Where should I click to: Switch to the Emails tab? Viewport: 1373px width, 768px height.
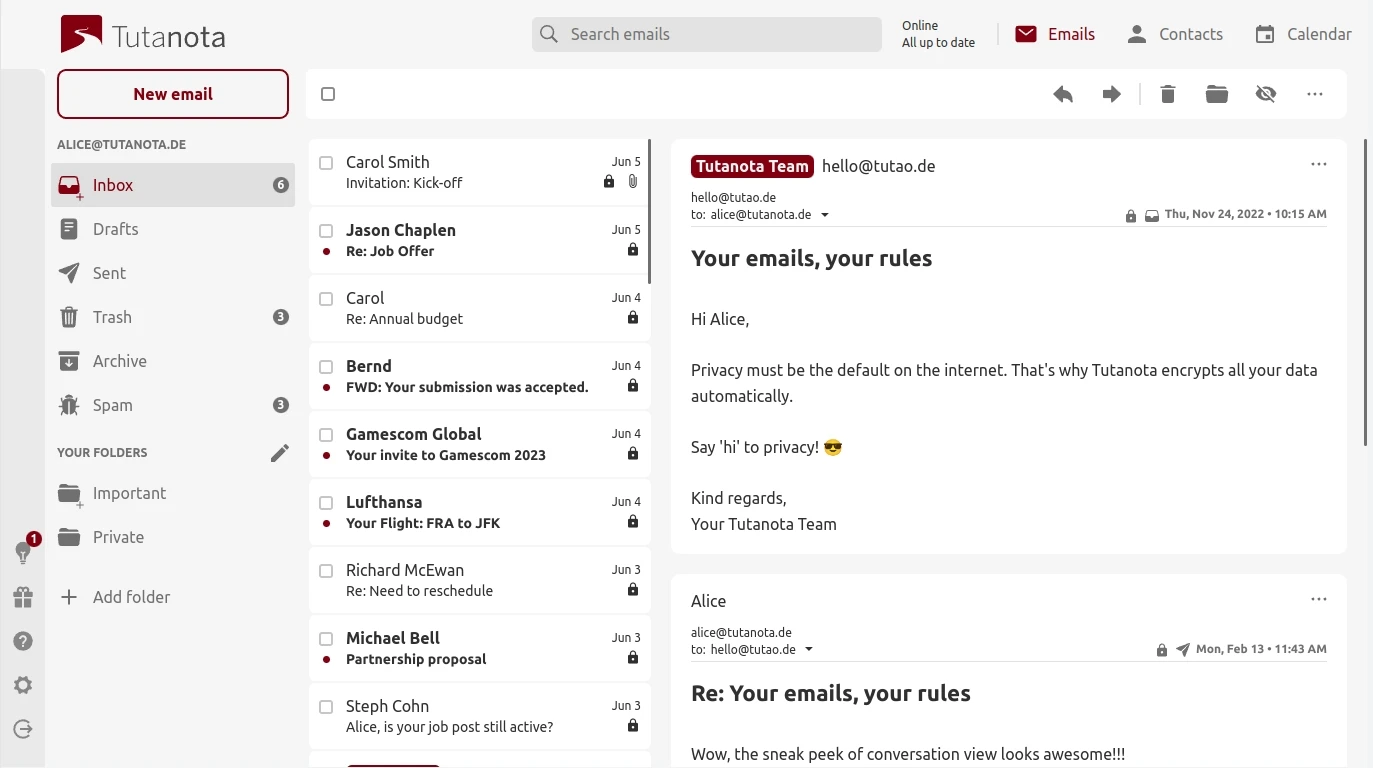pos(1055,34)
